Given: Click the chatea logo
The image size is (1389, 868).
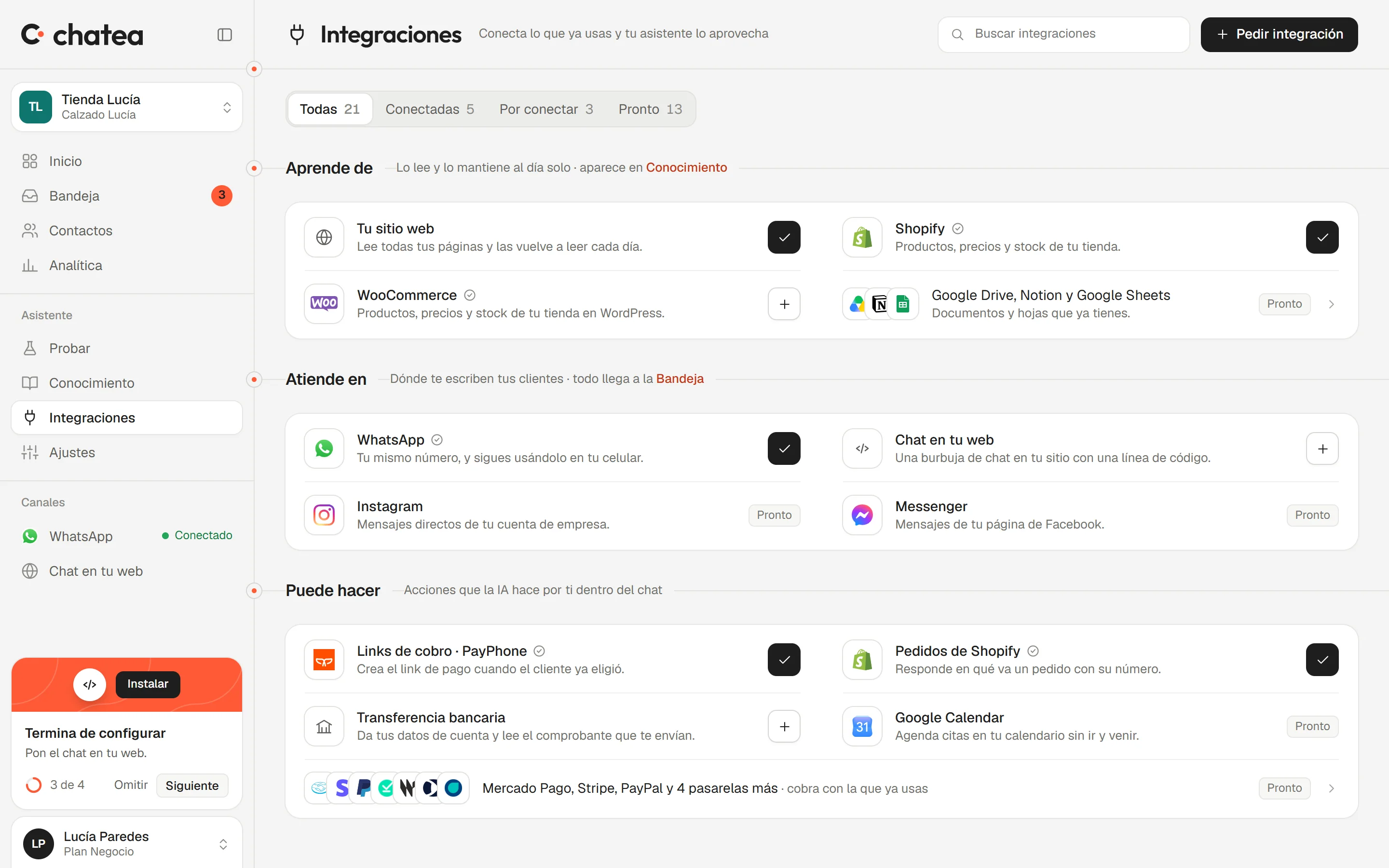Looking at the screenshot, I should point(82,34).
